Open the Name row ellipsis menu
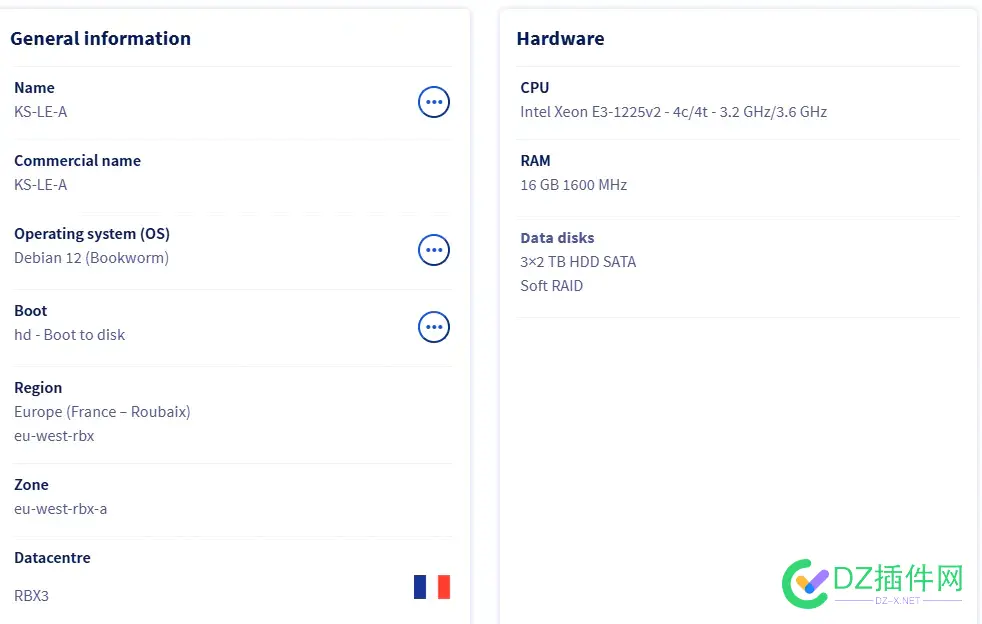The height and width of the screenshot is (624, 982). [433, 101]
